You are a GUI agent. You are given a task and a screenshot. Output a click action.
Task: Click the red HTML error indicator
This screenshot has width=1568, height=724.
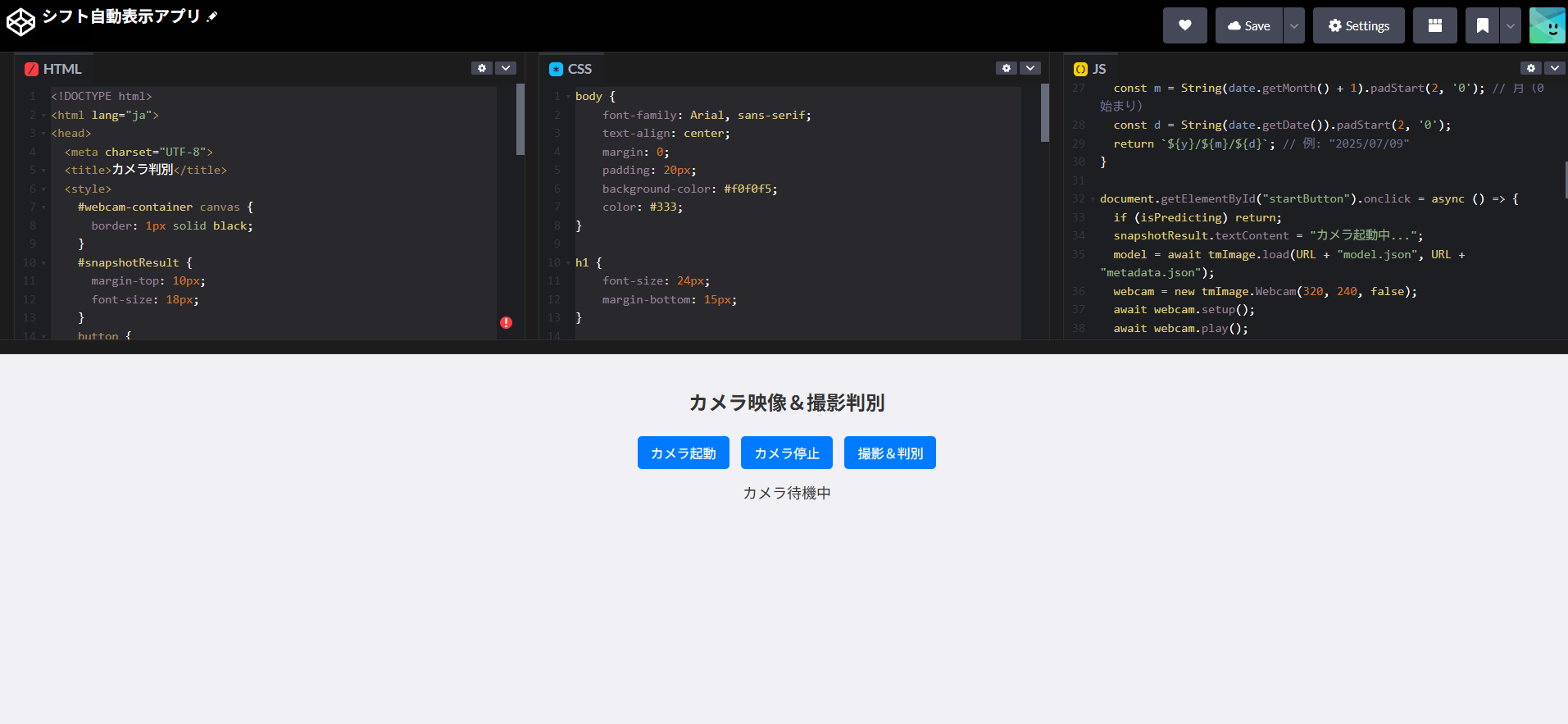(x=506, y=322)
